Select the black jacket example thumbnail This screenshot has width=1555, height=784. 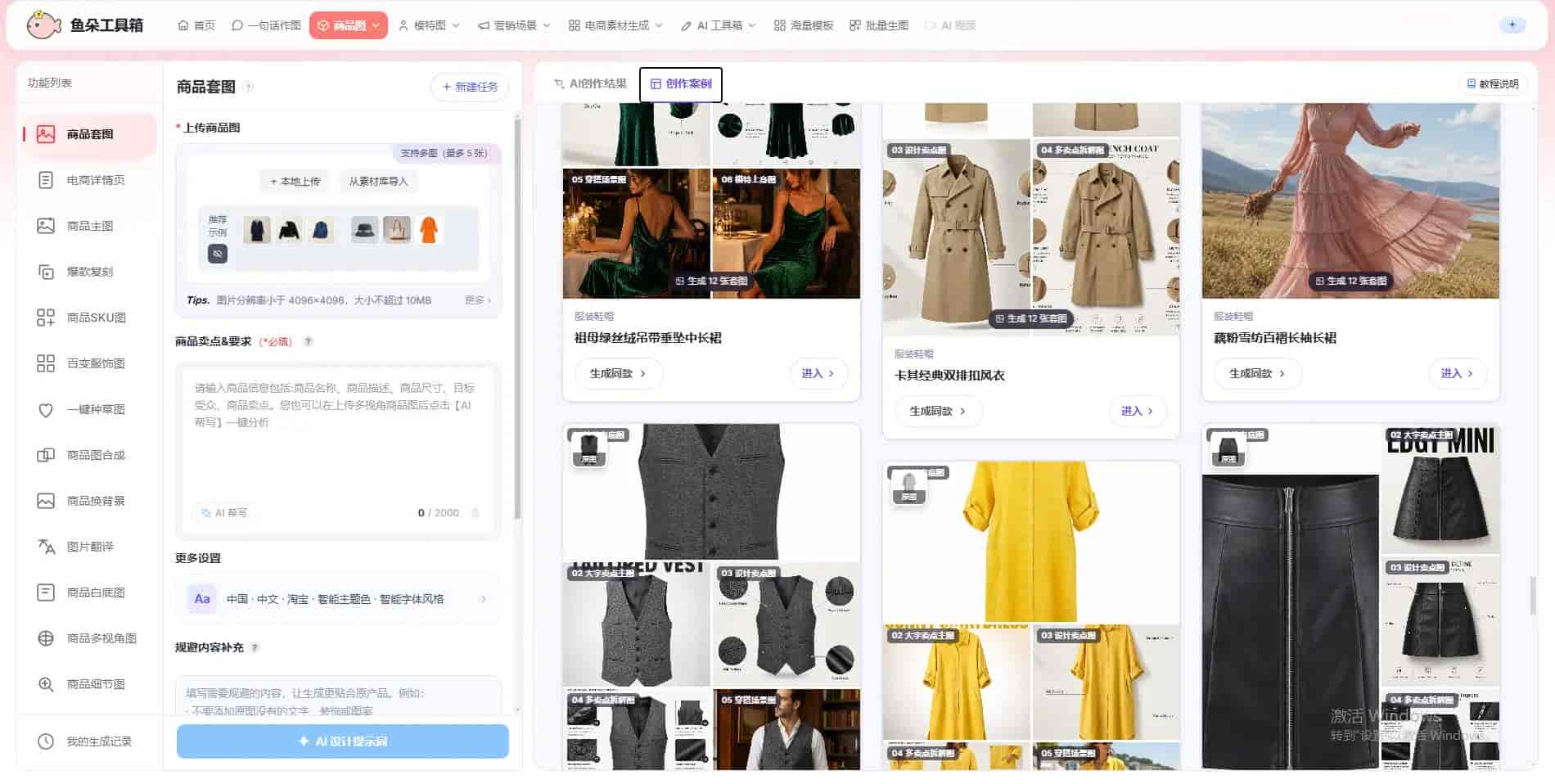(x=289, y=231)
